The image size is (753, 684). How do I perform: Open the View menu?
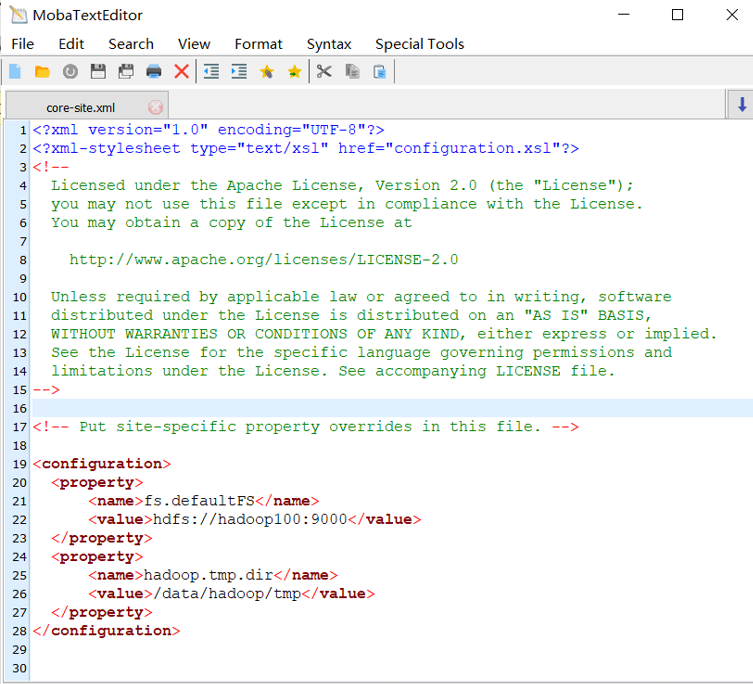coord(194,44)
